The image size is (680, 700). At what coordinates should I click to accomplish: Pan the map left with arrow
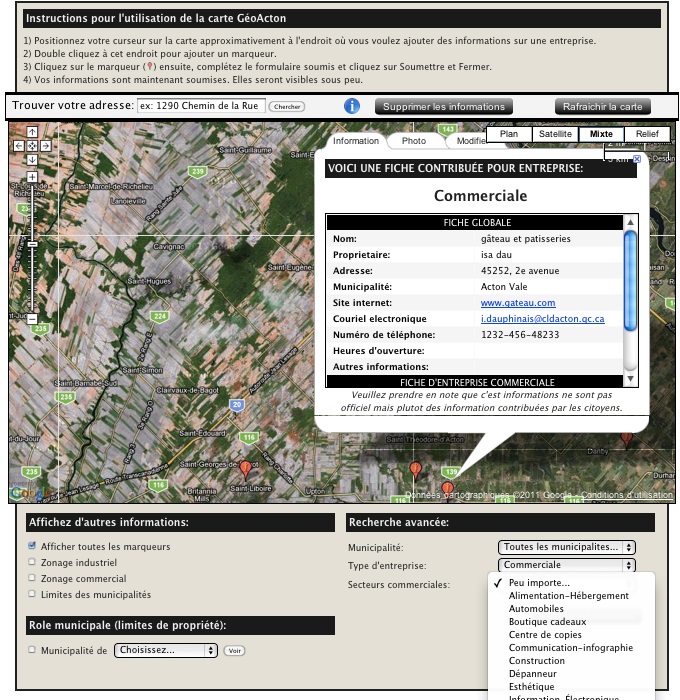pos(19,146)
